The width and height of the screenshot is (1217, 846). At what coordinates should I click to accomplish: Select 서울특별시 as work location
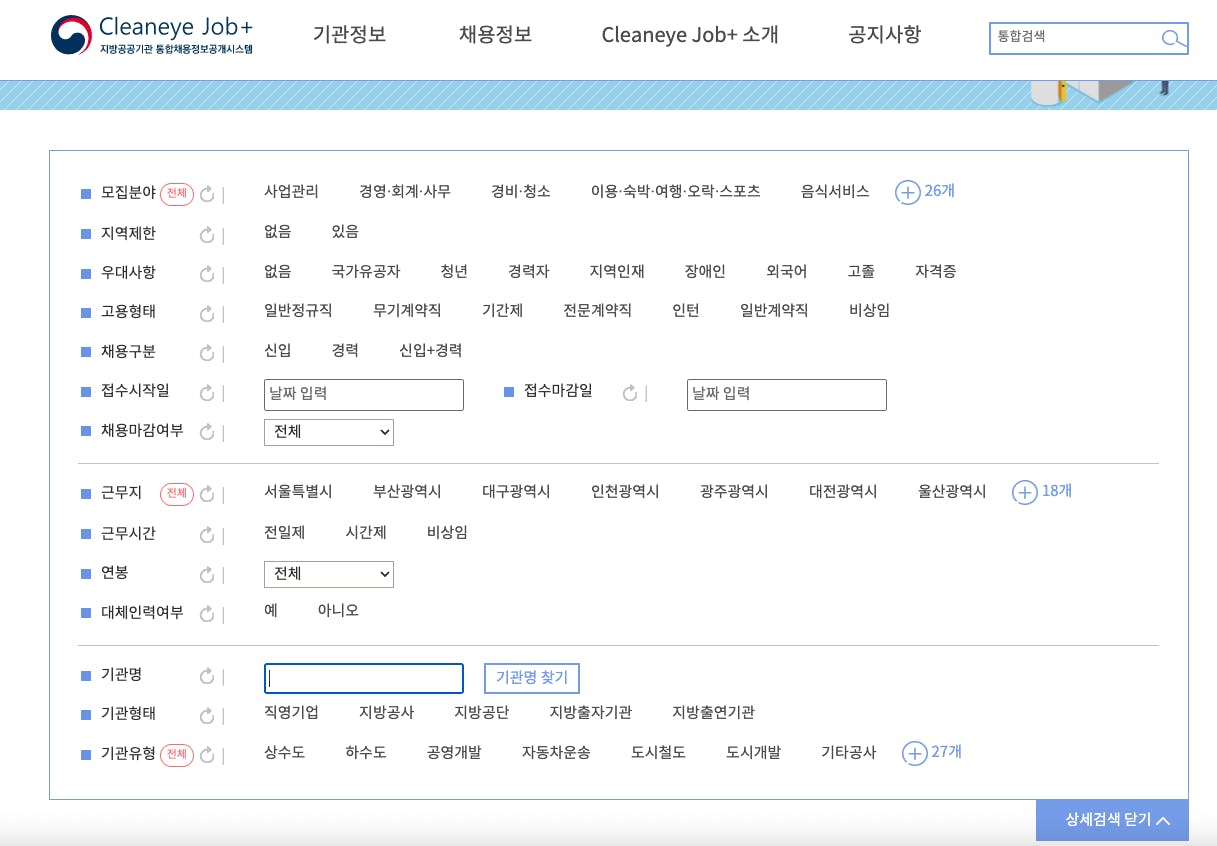(x=298, y=492)
